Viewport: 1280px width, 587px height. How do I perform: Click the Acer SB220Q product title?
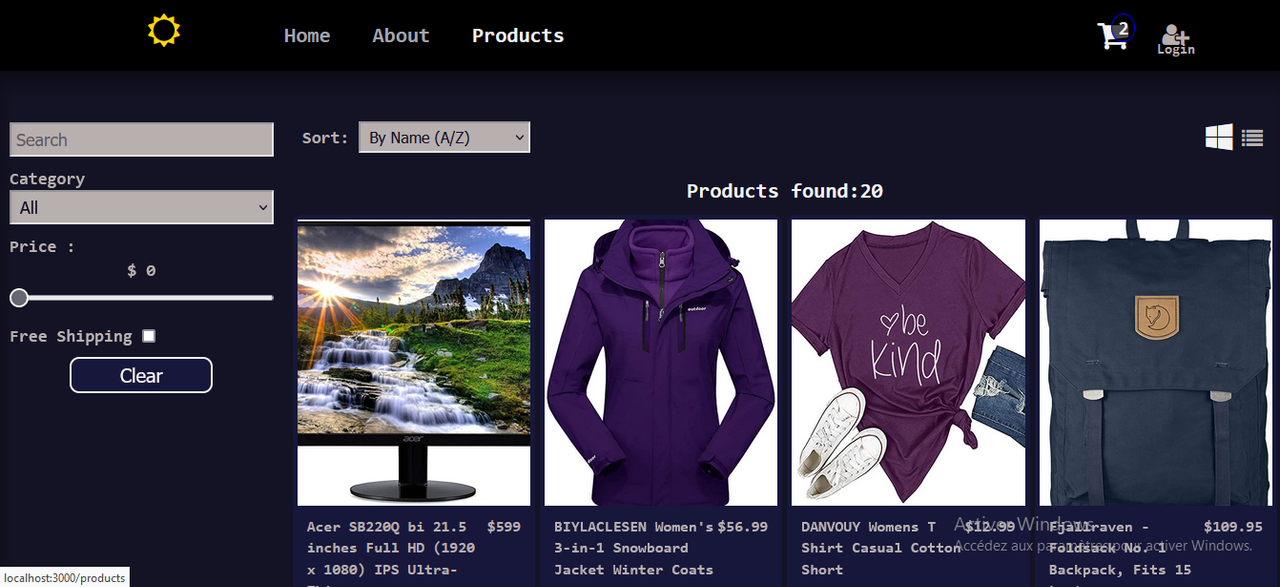[392, 553]
